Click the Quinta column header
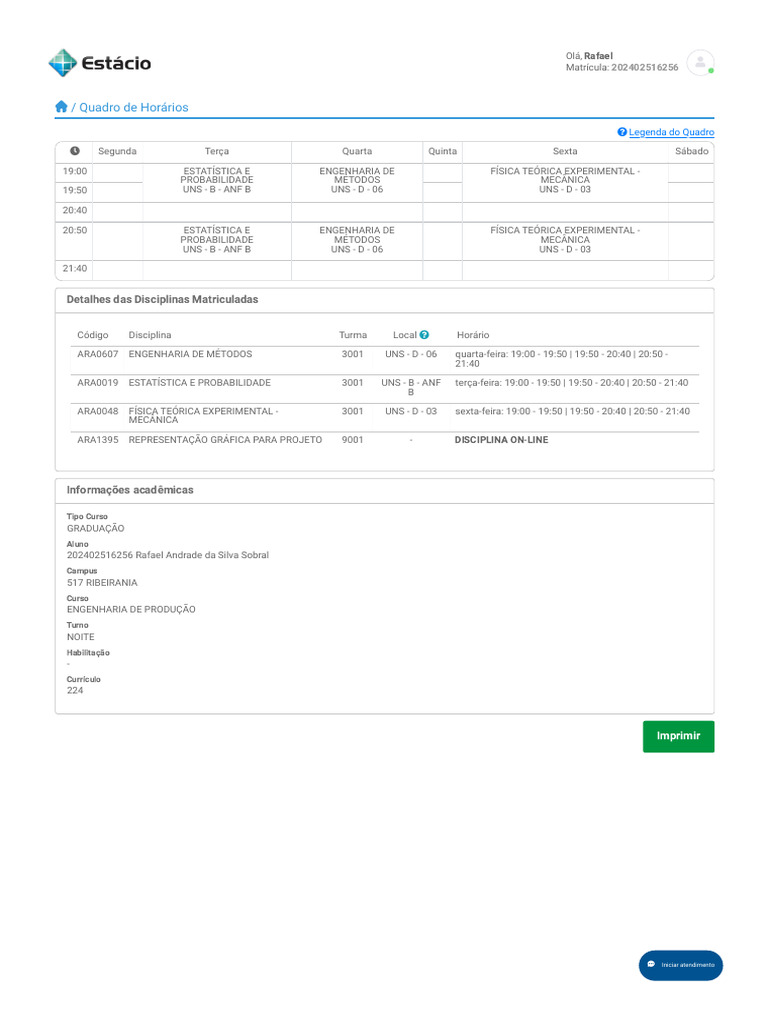The image size is (768, 1024). tap(443, 151)
